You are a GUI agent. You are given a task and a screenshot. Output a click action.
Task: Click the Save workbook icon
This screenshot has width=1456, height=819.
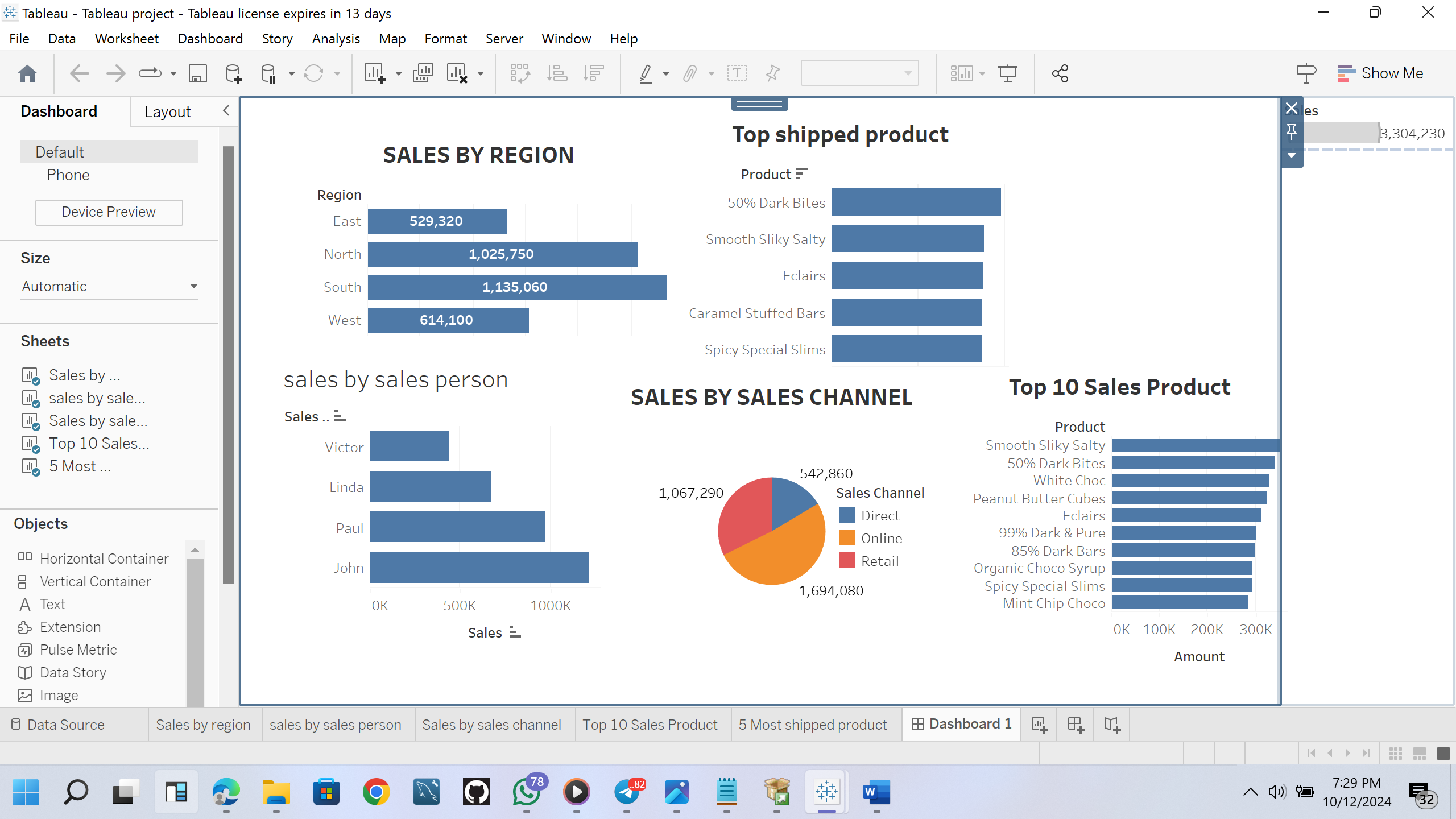point(197,73)
